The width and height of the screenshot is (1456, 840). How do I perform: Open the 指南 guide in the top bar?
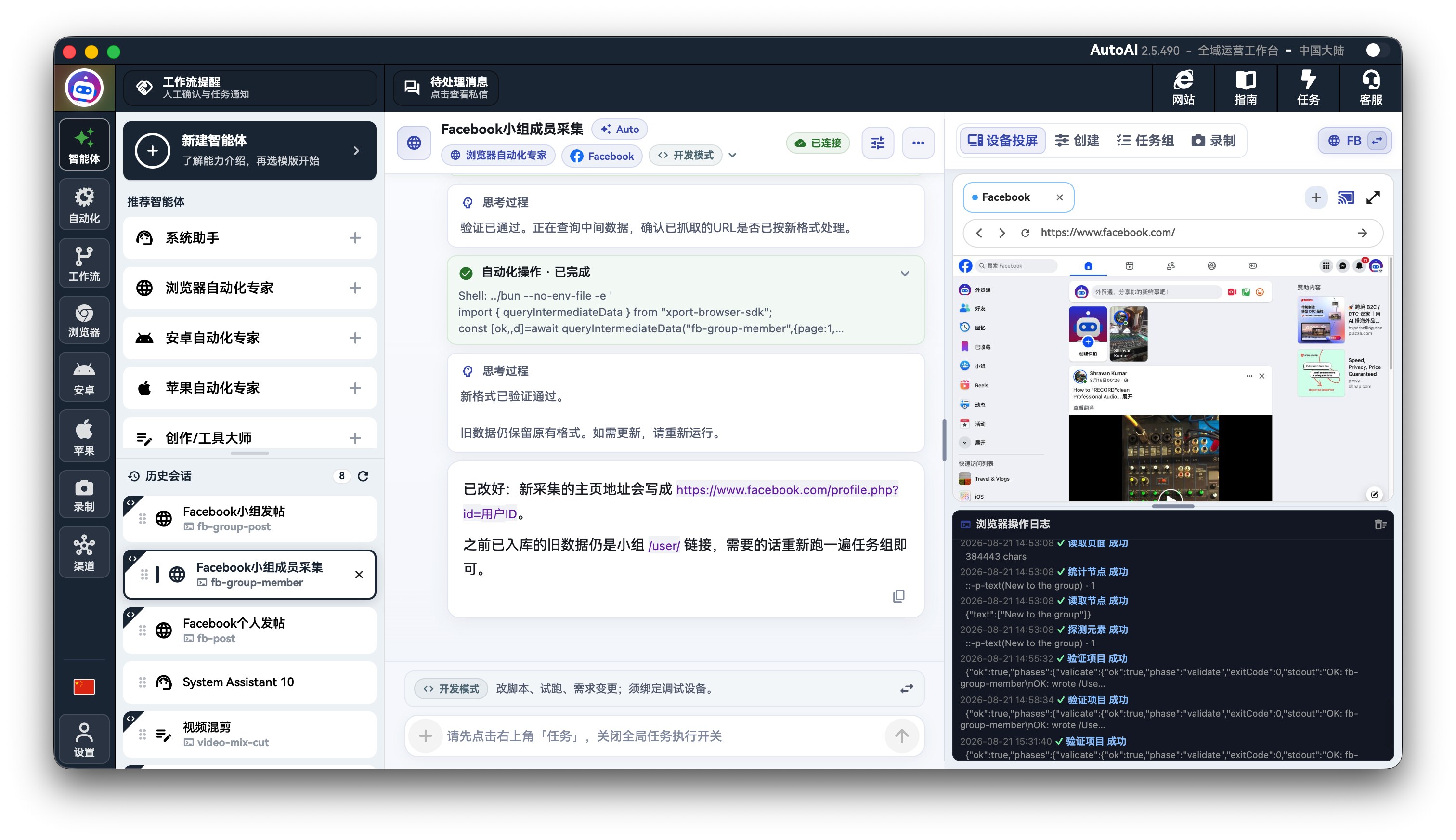(1246, 88)
